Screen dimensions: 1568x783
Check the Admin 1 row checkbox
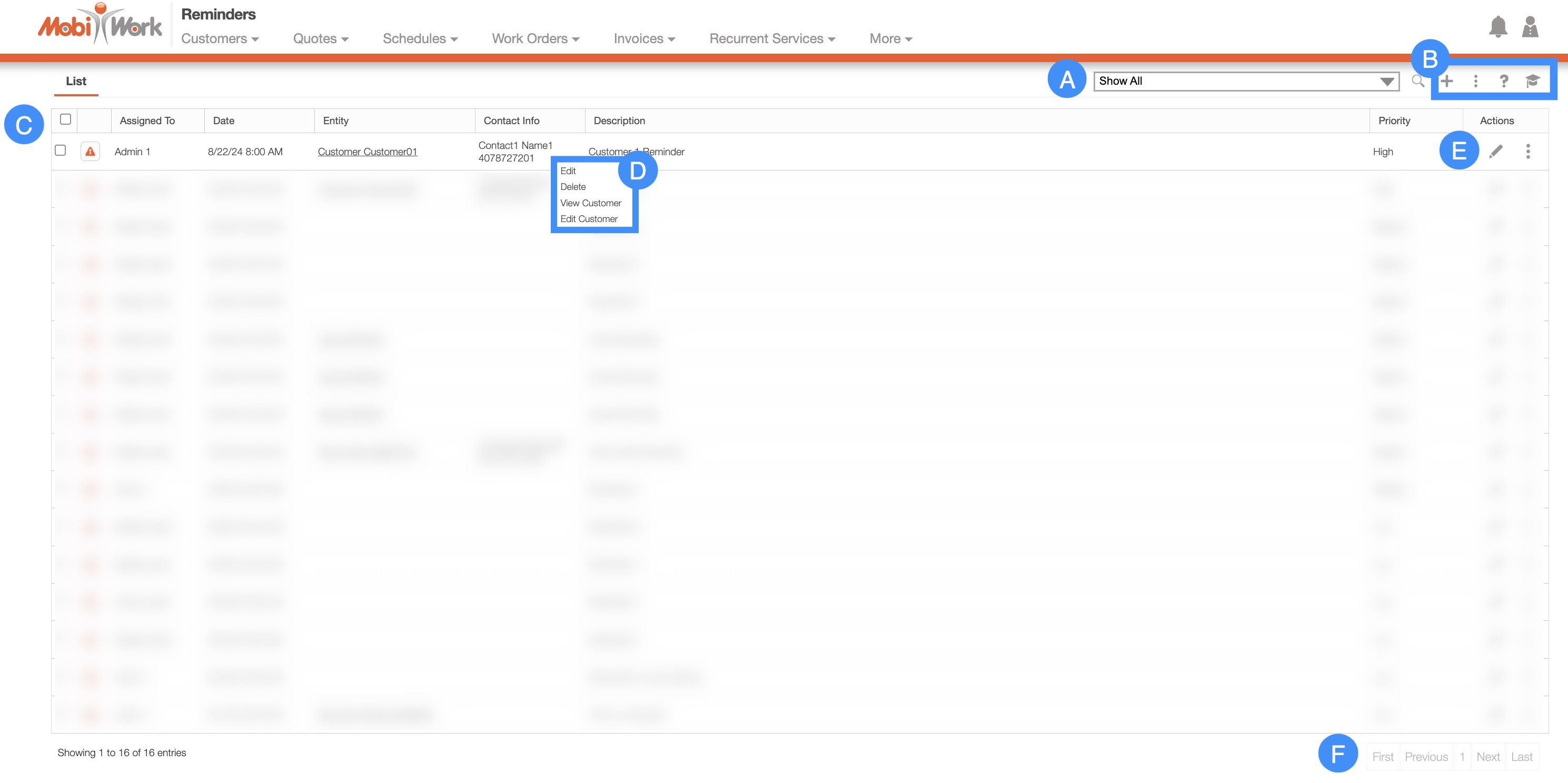[60, 150]
